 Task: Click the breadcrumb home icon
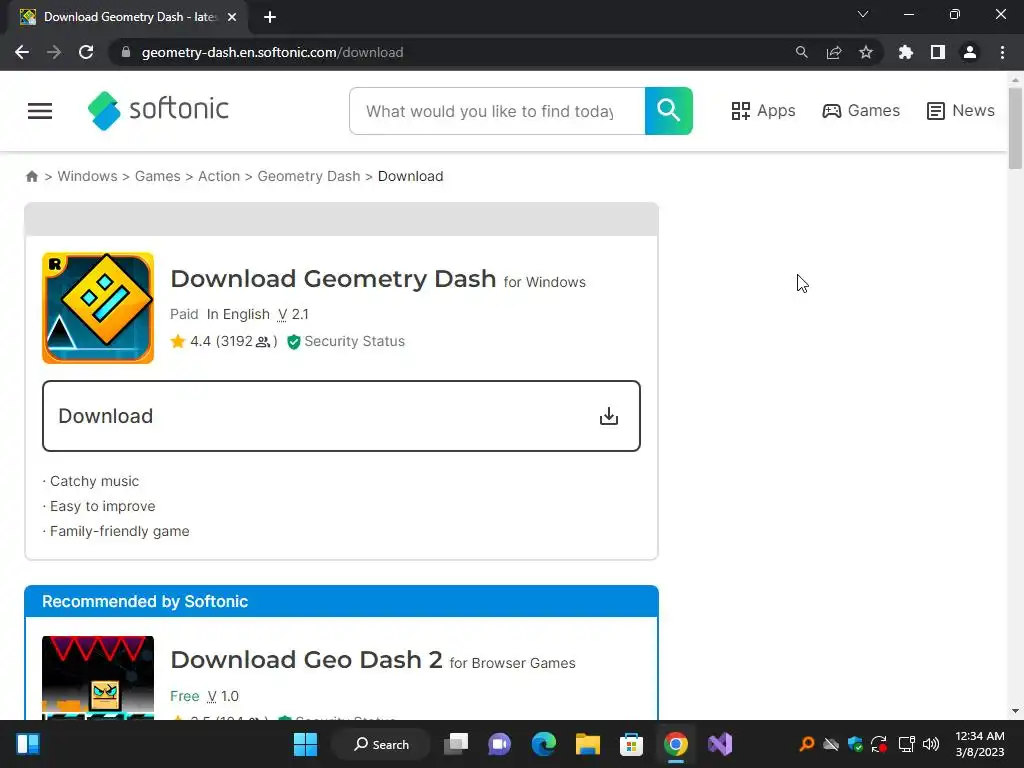point(31,176)
